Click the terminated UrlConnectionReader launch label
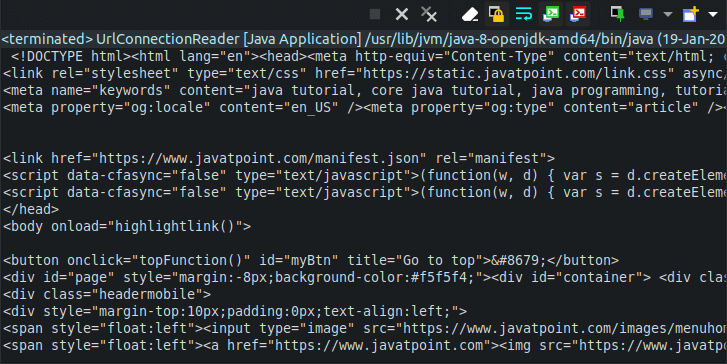 (364, 39)
